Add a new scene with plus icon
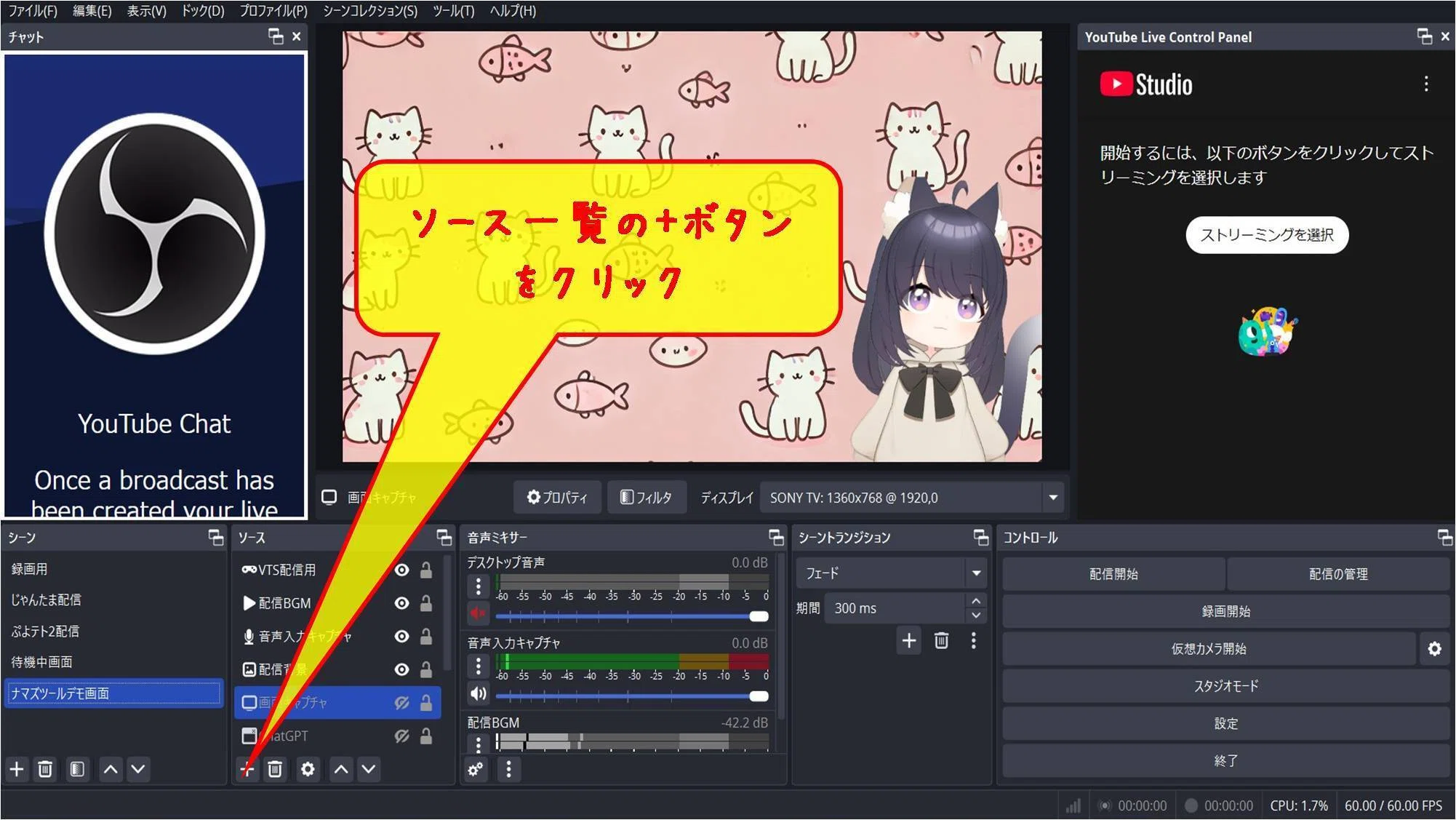Image resolution: width=1456 pixels, height=820 pixels. click(x=17, y=768)
